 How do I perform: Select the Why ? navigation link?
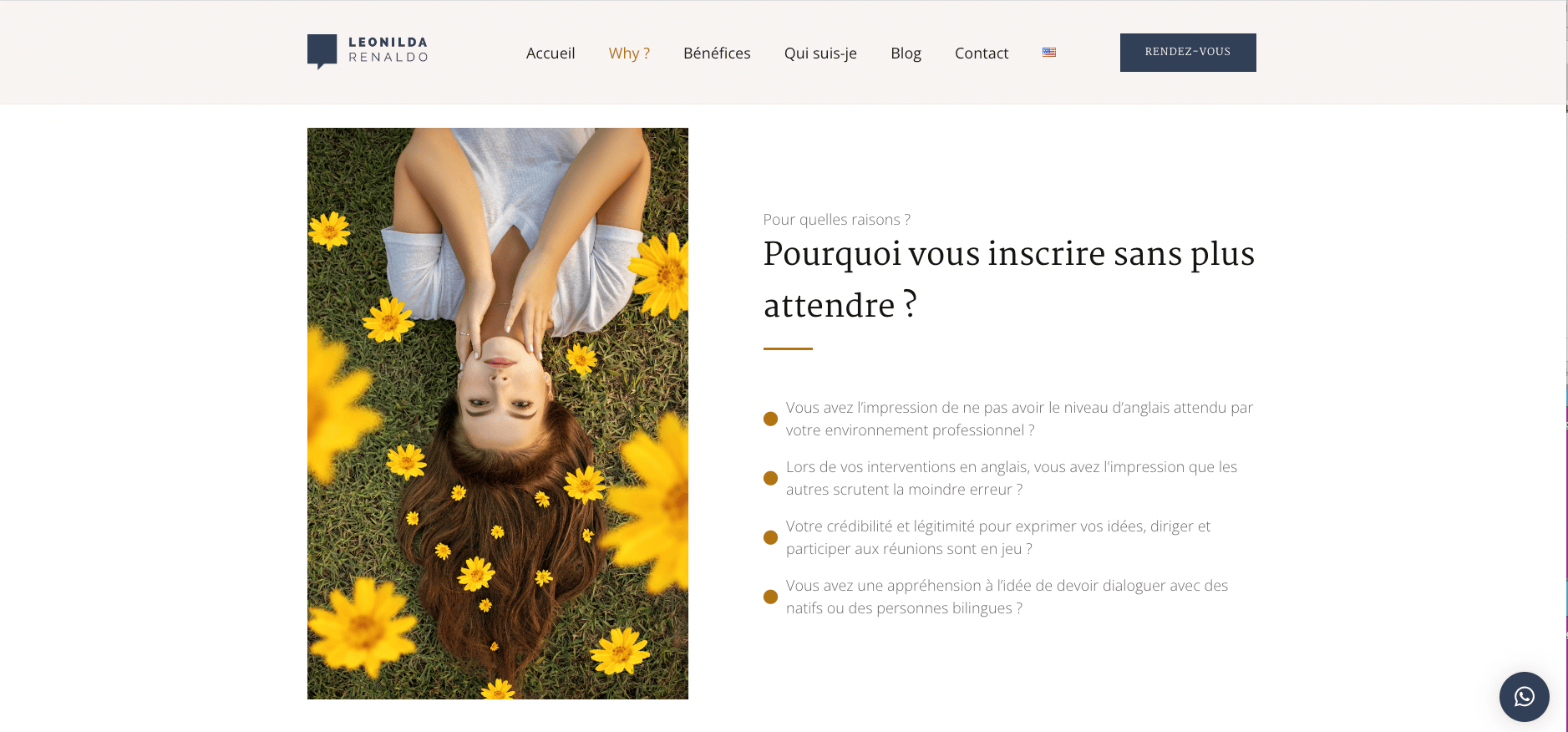point(629,53)
